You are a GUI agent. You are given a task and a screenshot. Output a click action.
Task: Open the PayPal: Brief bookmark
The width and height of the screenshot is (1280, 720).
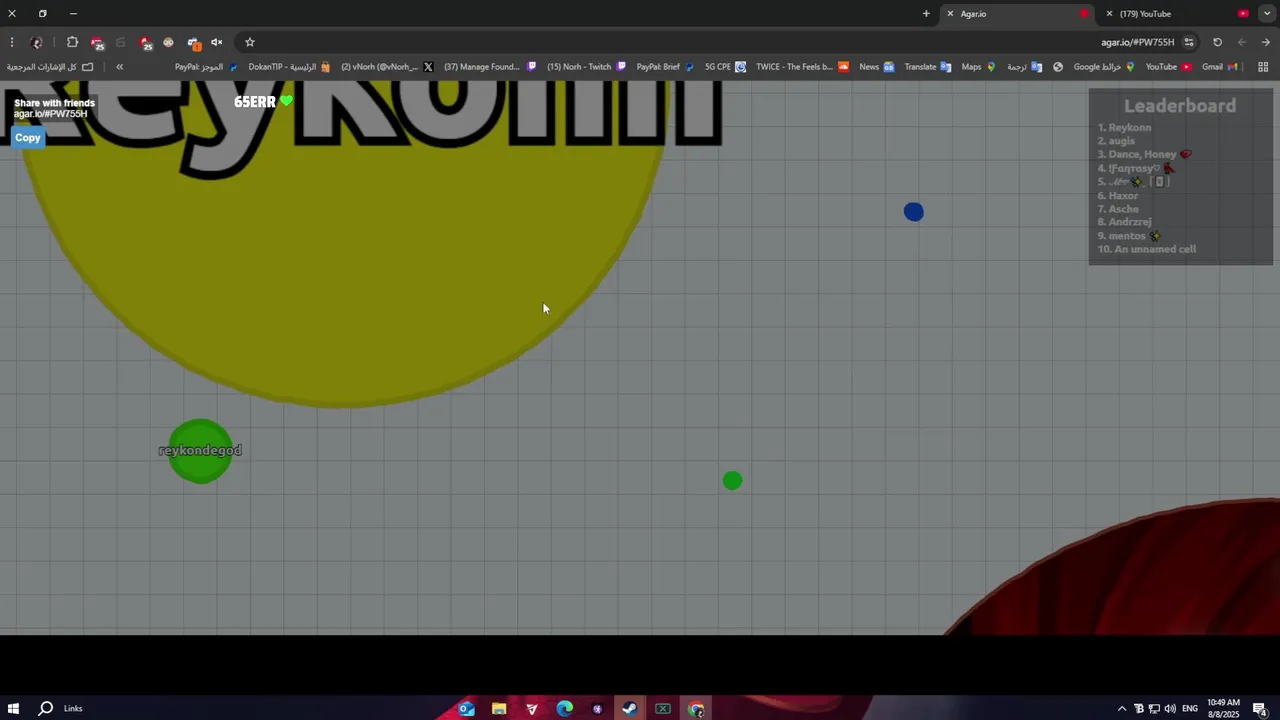point(665,67)
